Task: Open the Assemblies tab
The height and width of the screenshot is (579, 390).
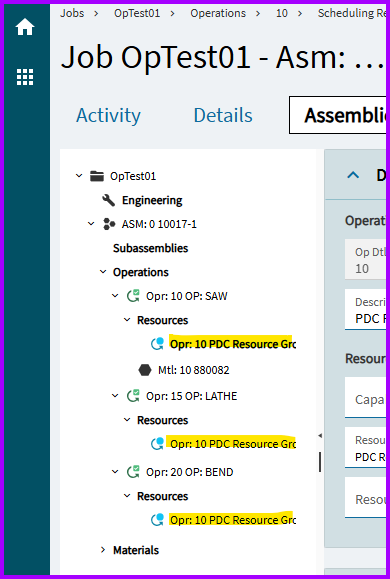Action: [338, 115]
